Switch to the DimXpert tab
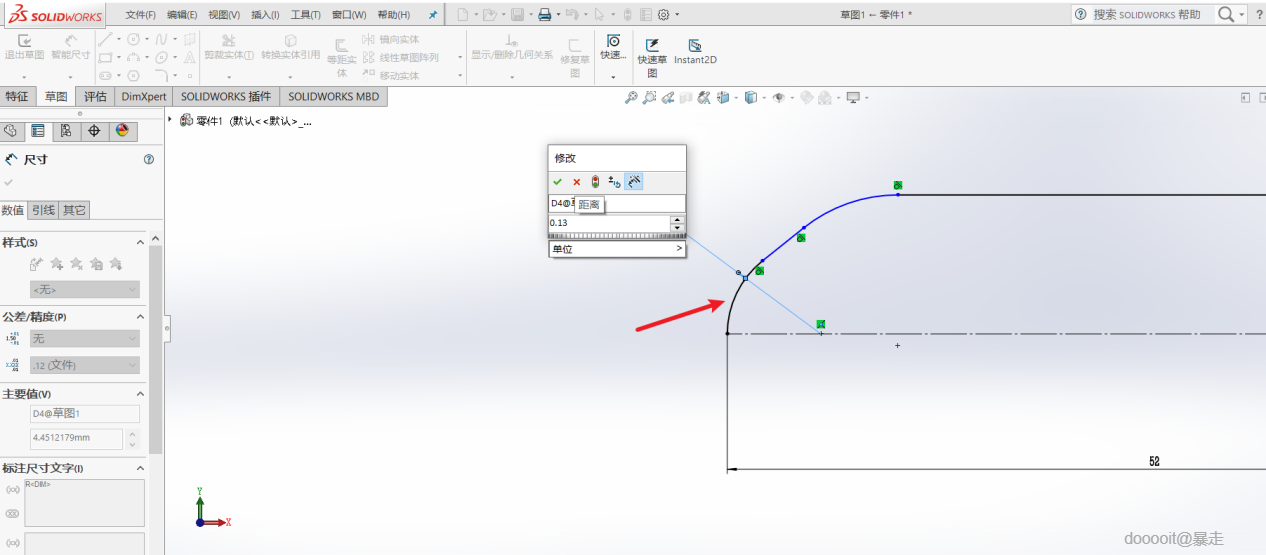Screen dimensions: 1266x555 point(143,96)
